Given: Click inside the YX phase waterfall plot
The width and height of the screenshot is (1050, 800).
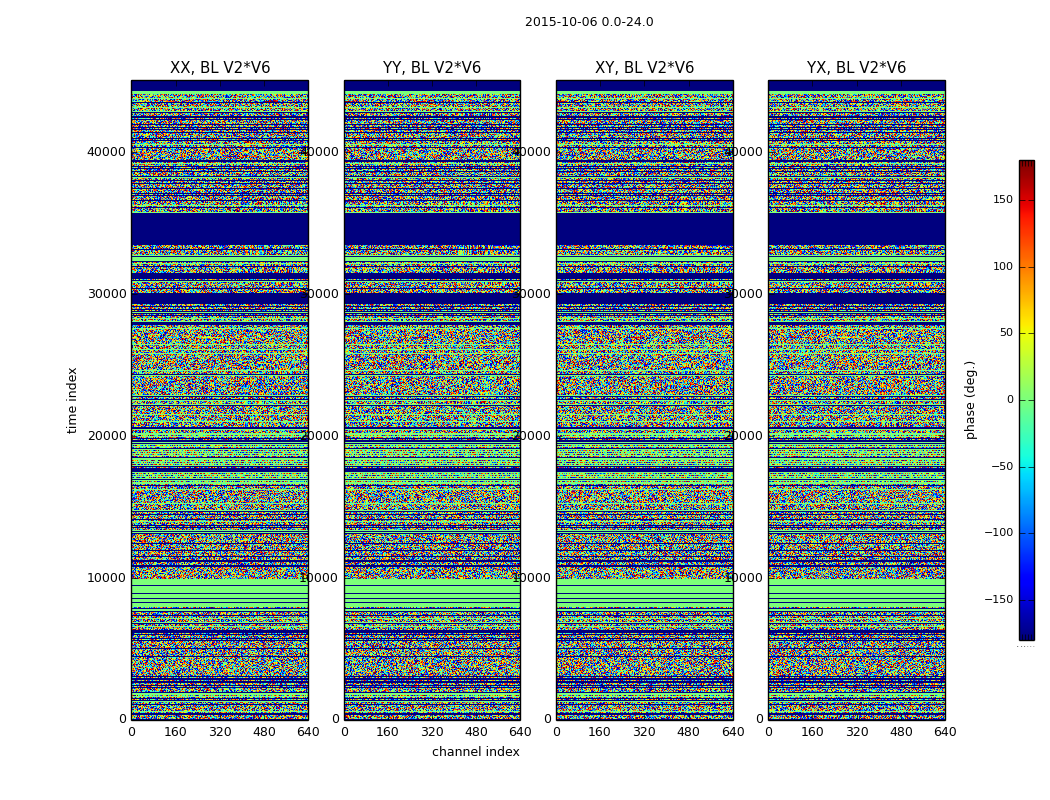Looking at the screenshot, I should coord(856,400).
